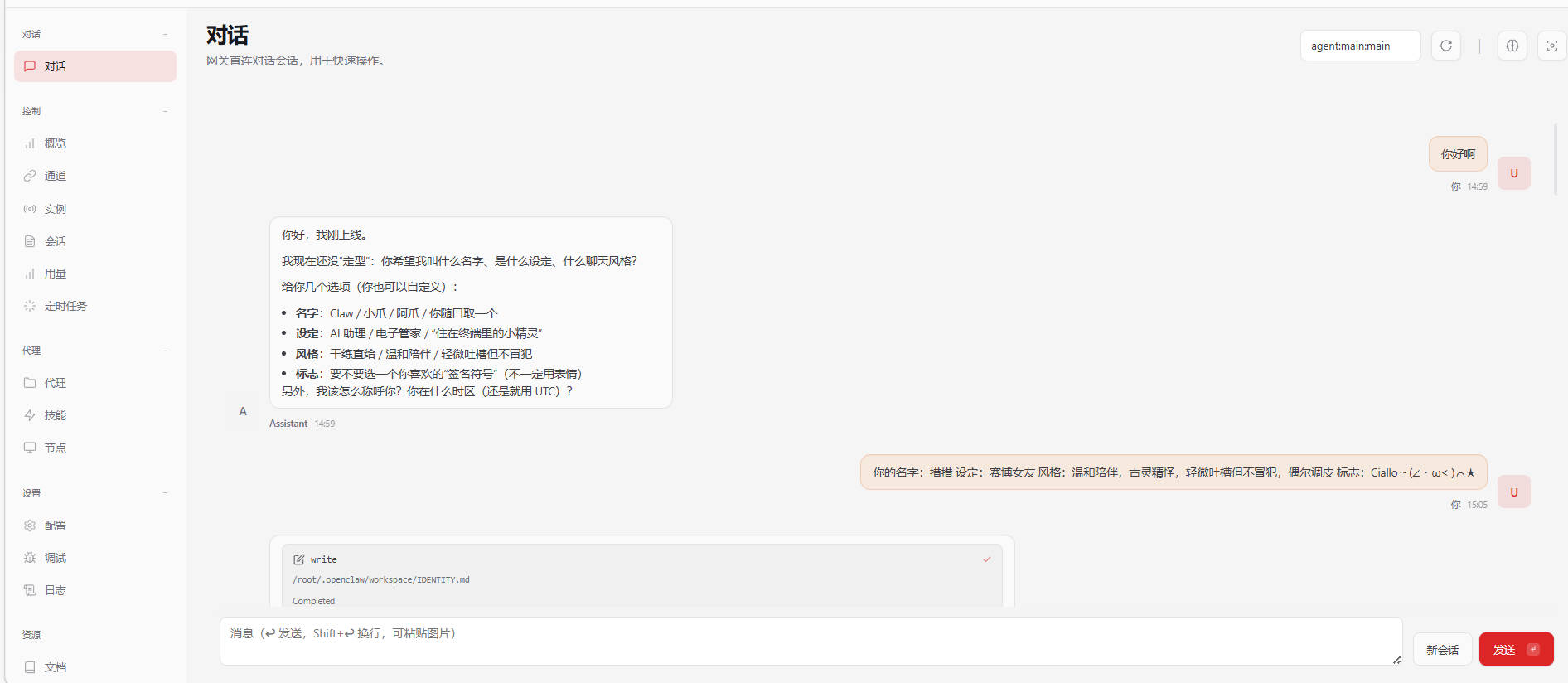The image size is (1568, 683).
Task: Open 调试 debug page
Action: click(x=56, y=558)
